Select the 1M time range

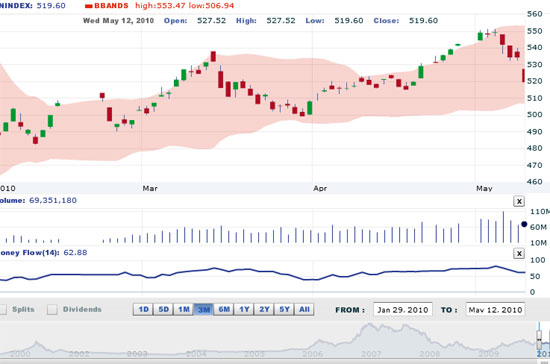click(x=183, y=309)
